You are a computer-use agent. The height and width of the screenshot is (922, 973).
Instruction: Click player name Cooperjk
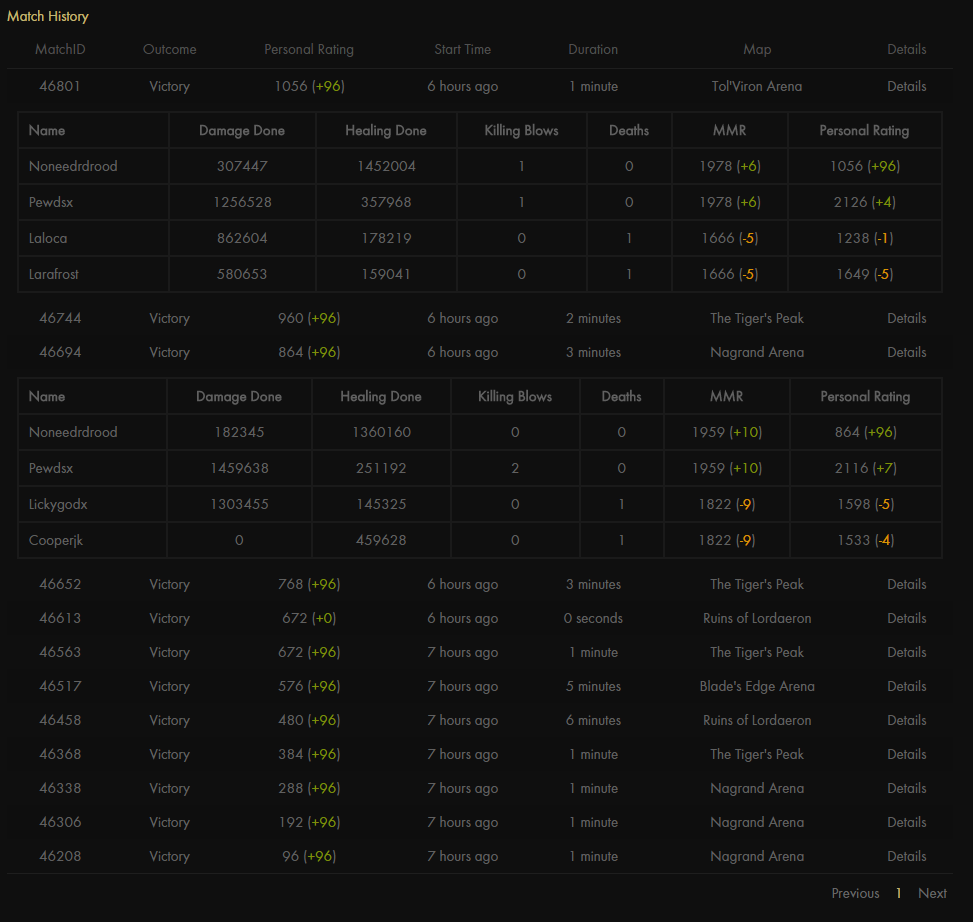click(x=56, y=540)
